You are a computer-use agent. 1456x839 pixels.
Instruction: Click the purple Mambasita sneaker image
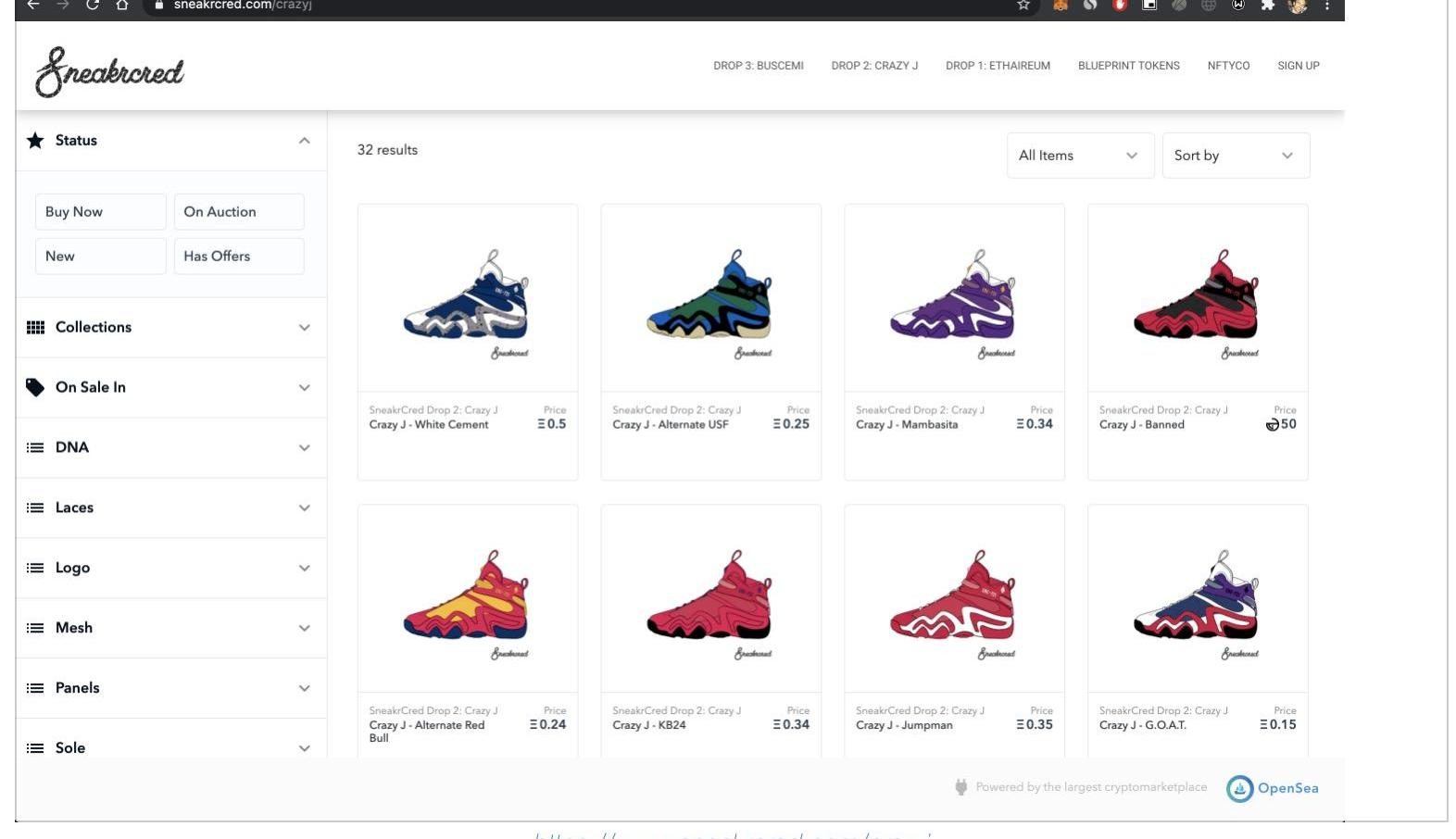coord(954,298)
